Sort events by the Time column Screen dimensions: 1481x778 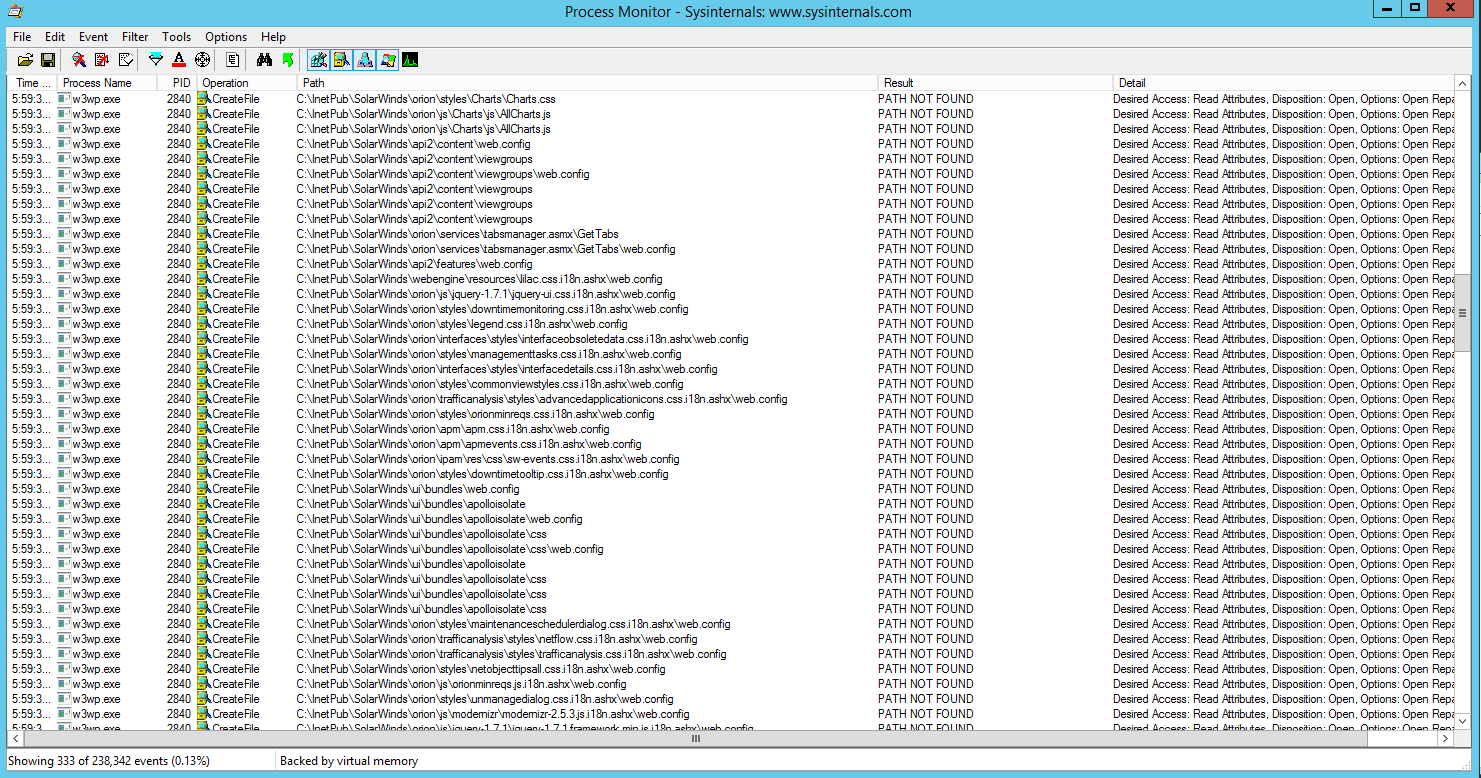click(30, 82)
